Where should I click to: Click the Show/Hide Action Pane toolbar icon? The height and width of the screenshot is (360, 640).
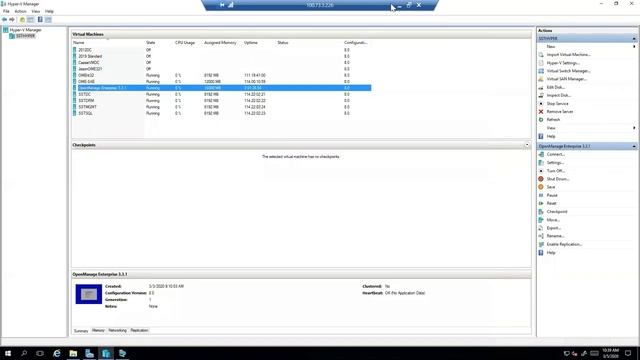48,20
